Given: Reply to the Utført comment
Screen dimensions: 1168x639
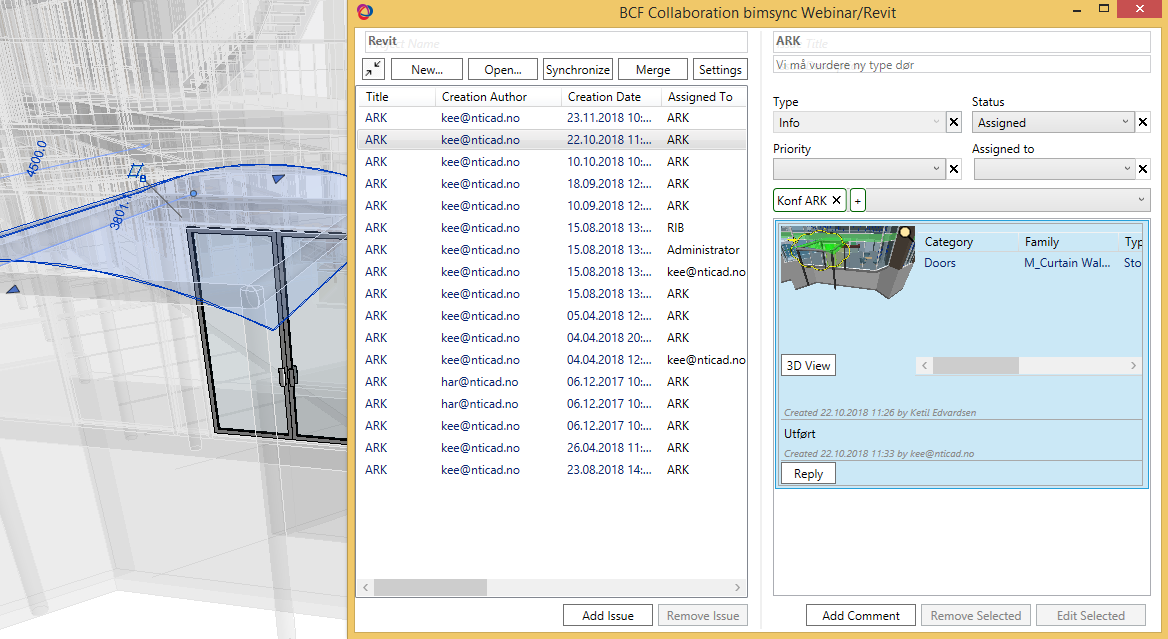Looking at the screenshot, I should (x=808, y=472).
